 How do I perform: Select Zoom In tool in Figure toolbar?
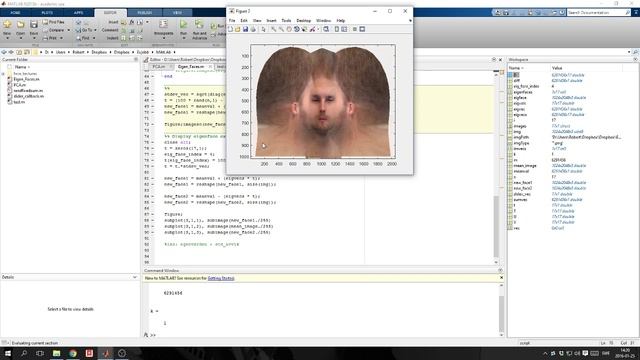273,29
